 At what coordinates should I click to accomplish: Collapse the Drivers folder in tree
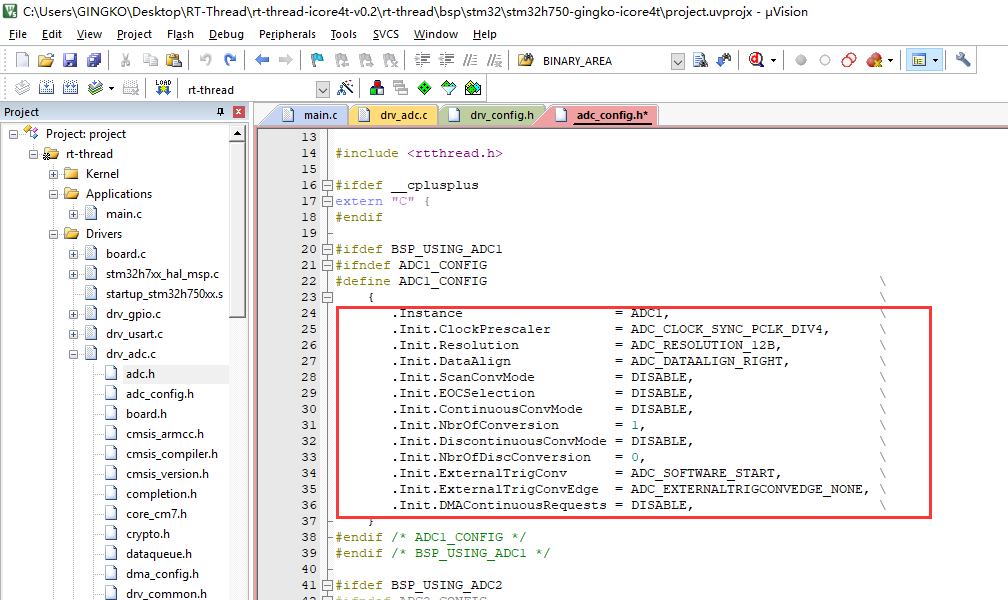54,234
